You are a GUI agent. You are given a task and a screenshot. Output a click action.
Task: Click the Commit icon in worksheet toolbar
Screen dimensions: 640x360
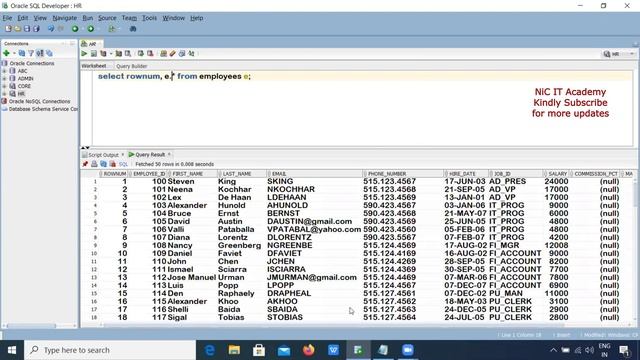pyautogui.click(x=140, y=53)
